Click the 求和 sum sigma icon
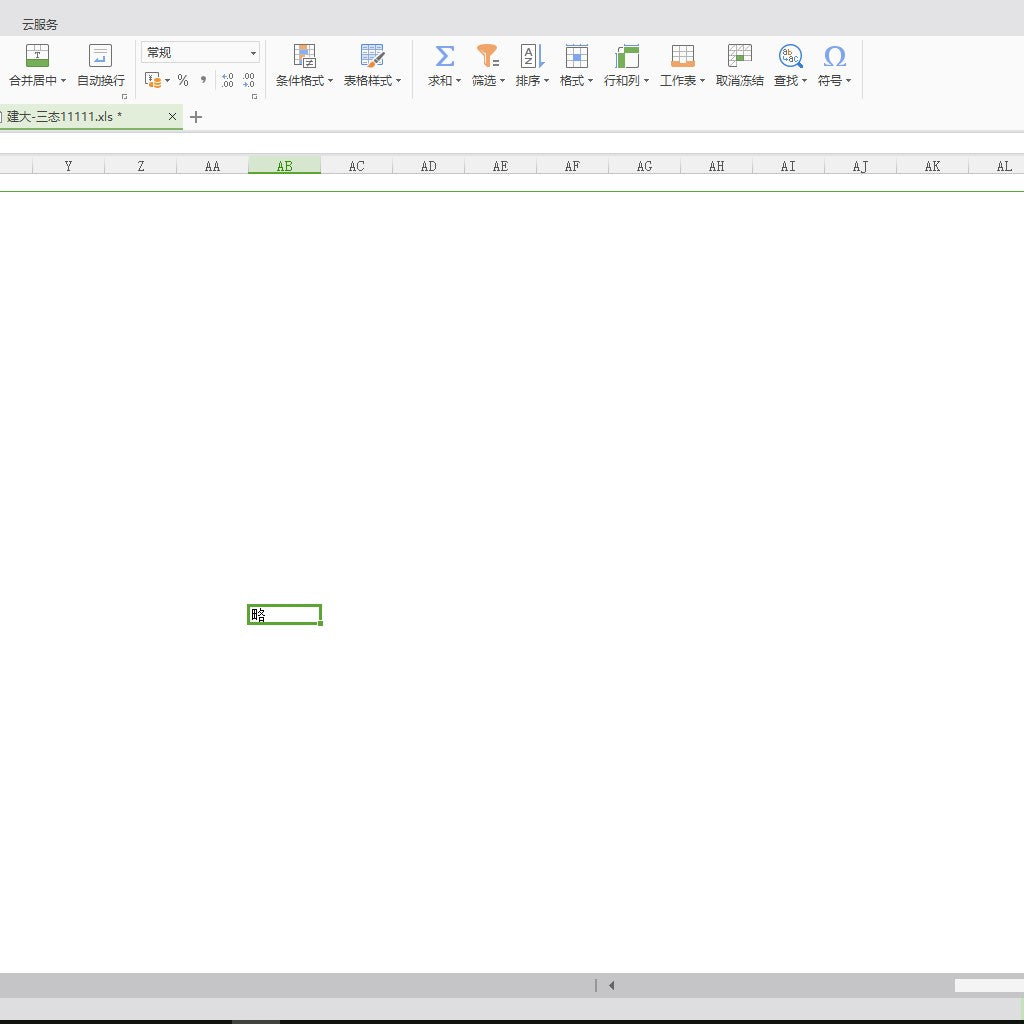1024x1024 pixels. (x=444, y=56)
